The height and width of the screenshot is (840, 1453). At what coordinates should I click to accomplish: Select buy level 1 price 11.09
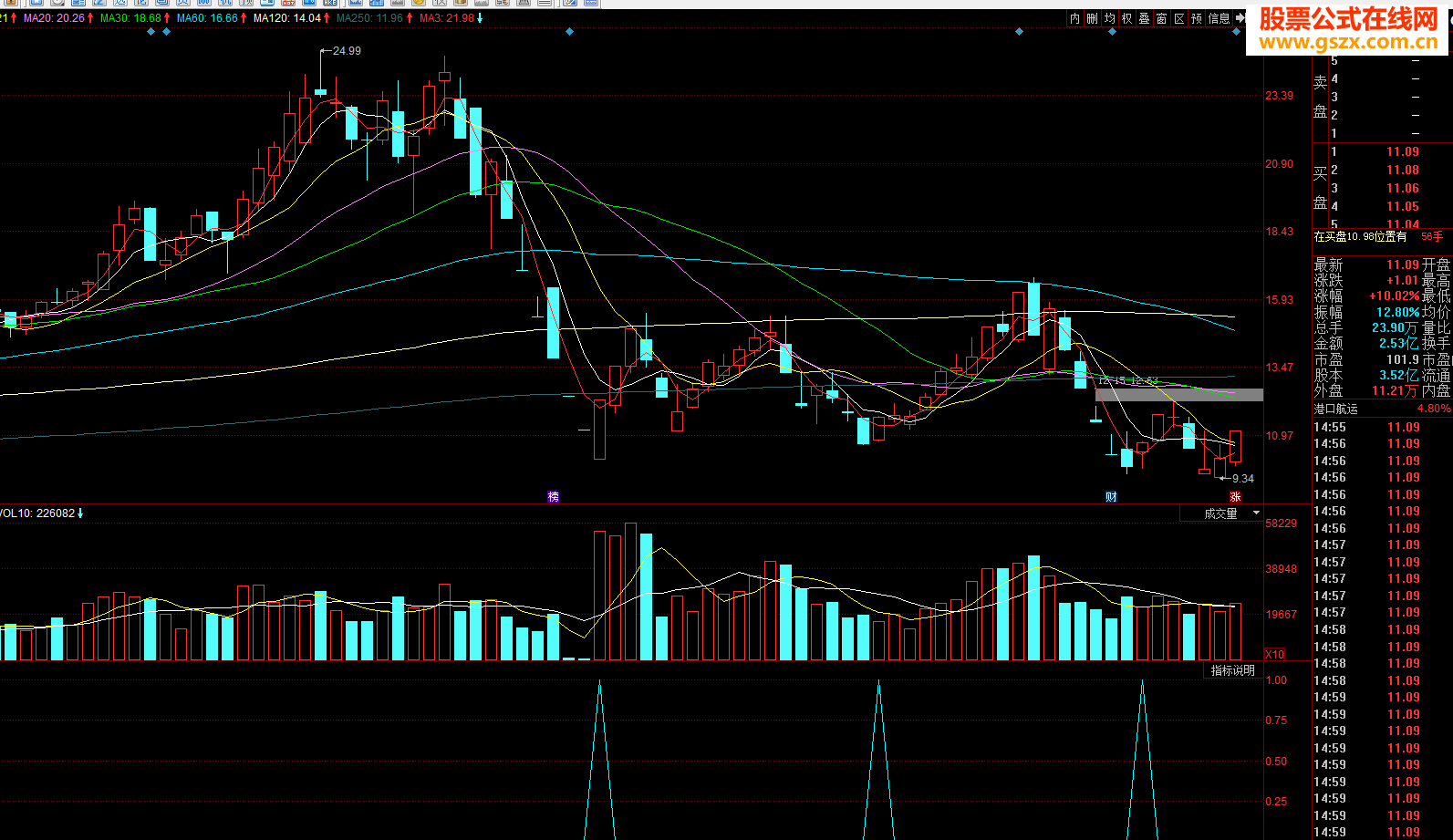point(1403,151)
